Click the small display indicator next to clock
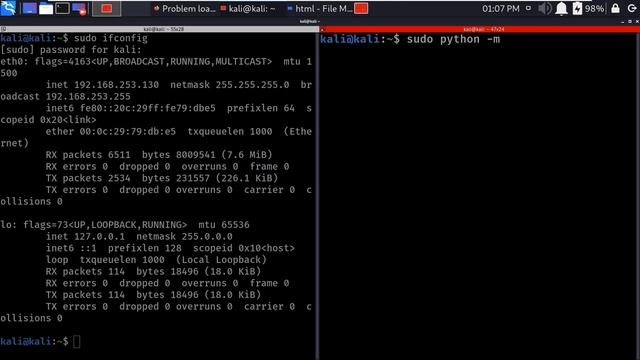 [528, 8]
